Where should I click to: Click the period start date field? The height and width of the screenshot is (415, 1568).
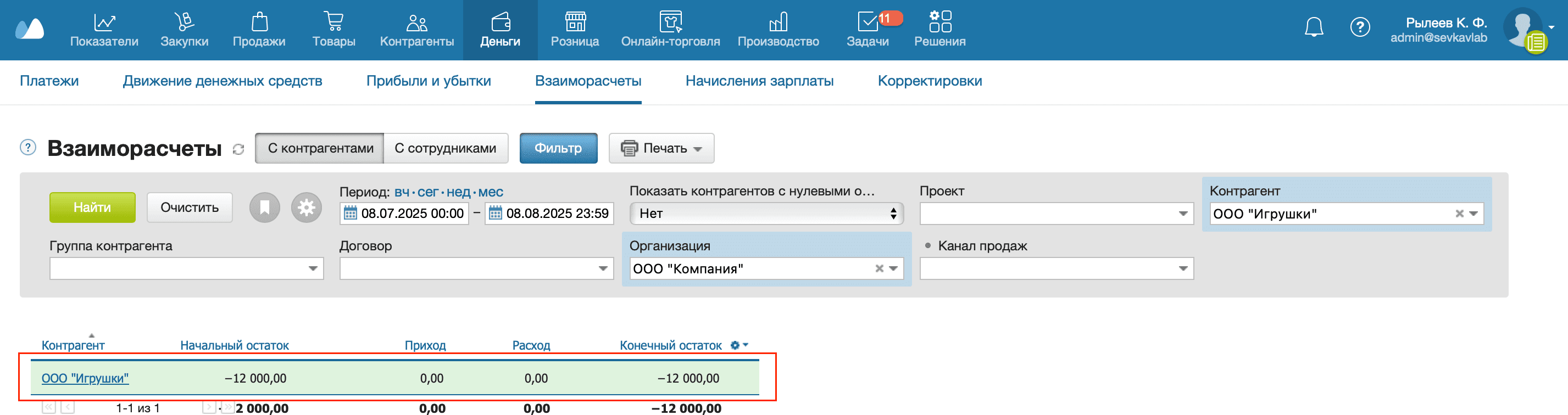(x=404, y=214)
